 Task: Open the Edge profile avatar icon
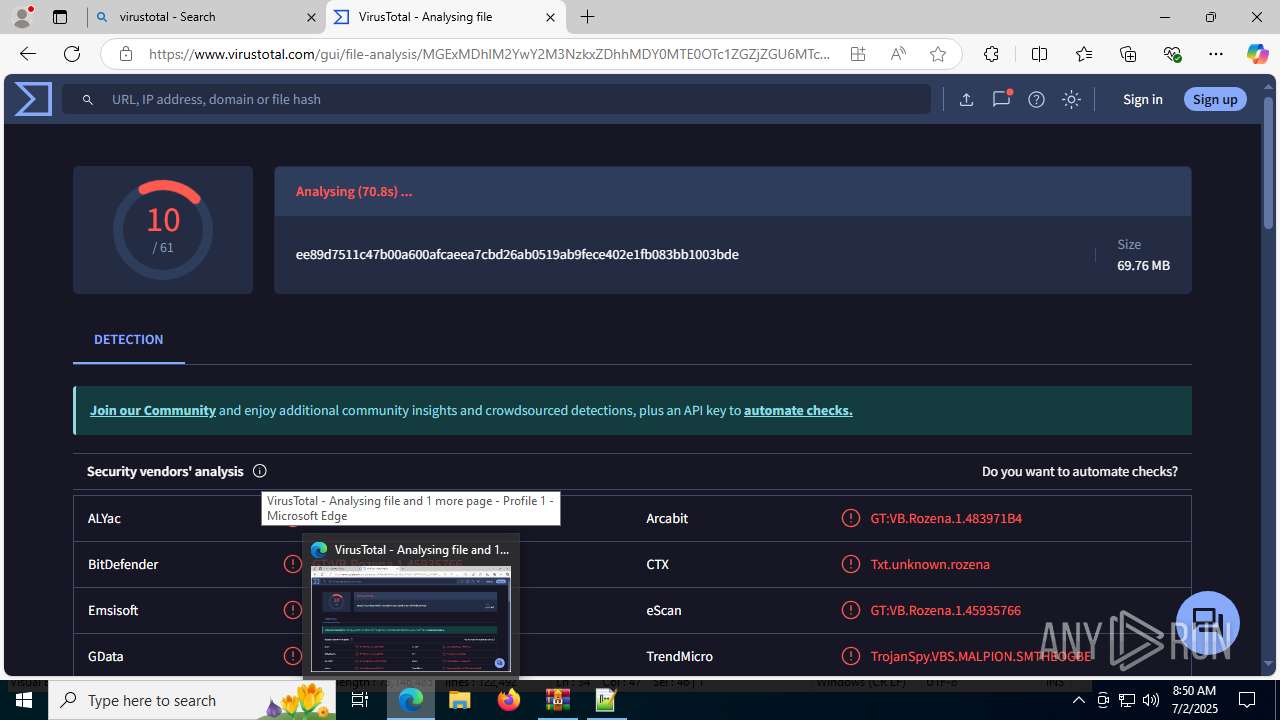pyautogui.click(x=22, y=17)
